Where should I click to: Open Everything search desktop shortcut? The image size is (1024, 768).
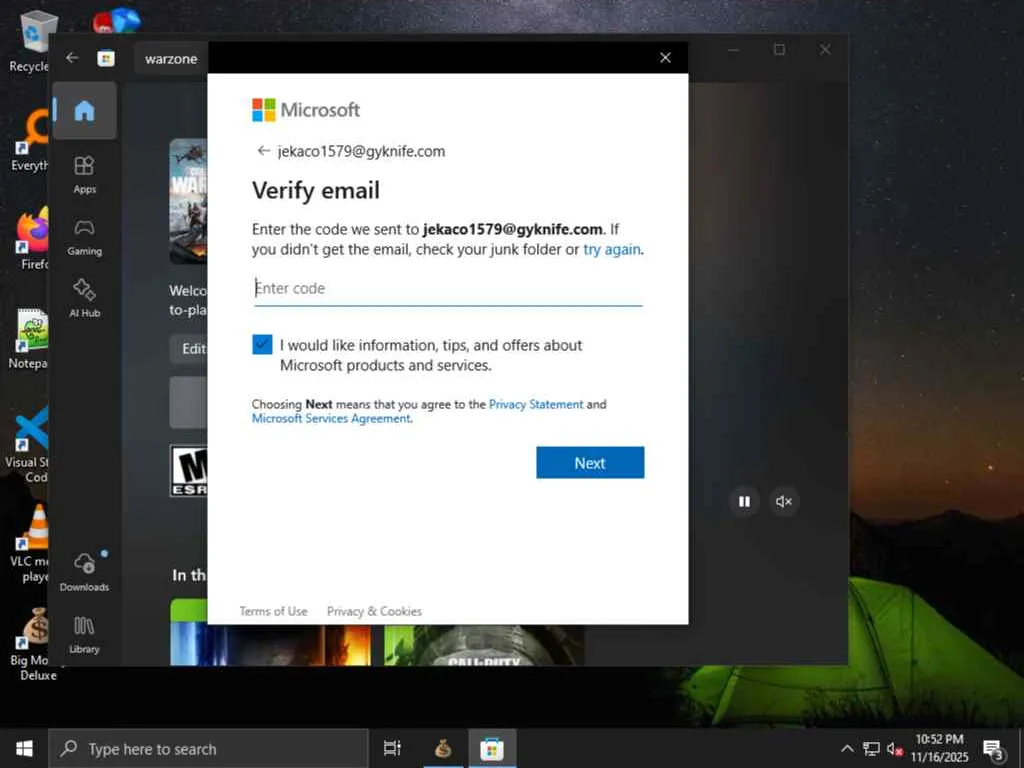[x=30, y=140]
